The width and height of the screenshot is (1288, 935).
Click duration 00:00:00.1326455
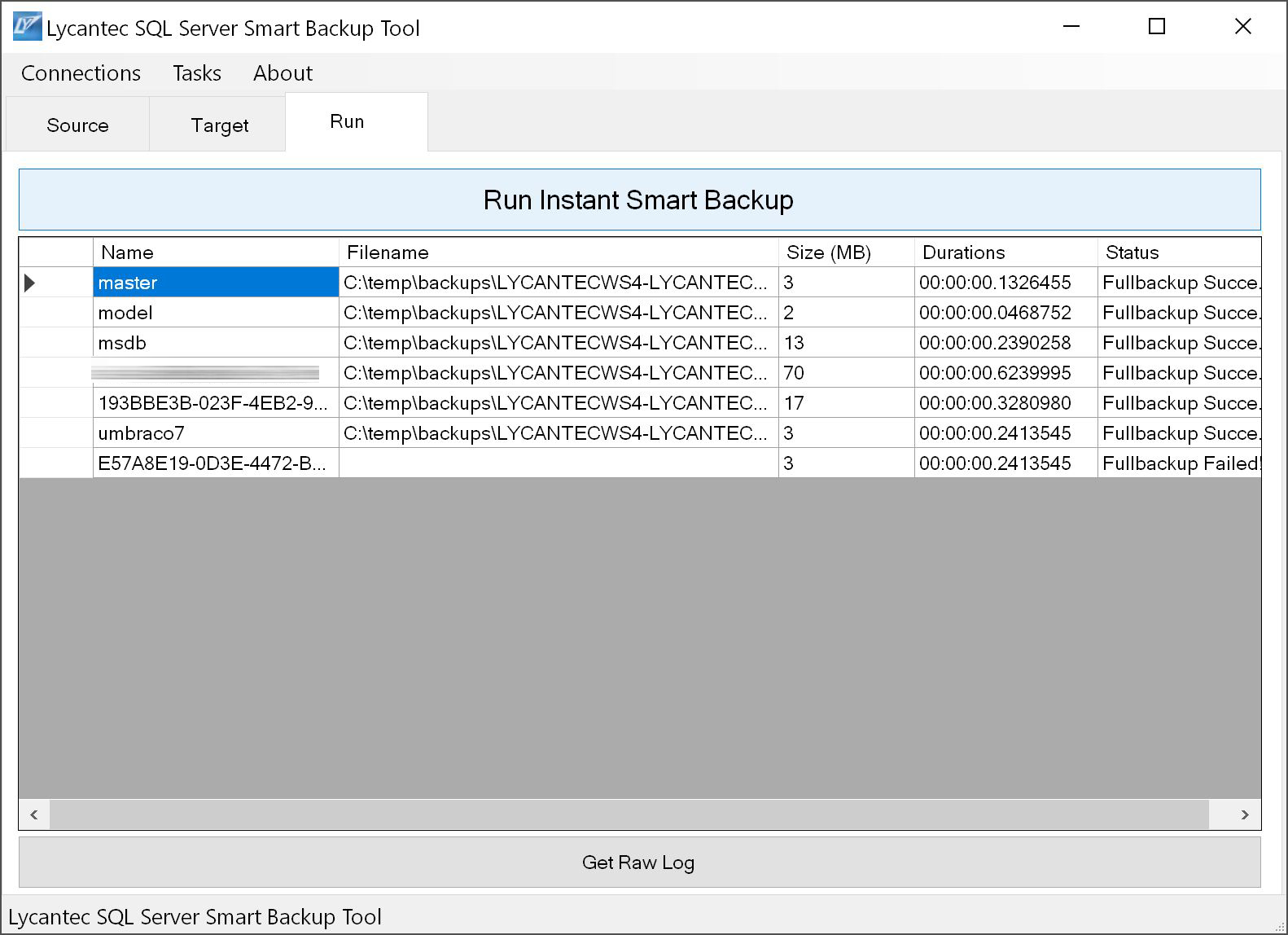coord(1006,283)
